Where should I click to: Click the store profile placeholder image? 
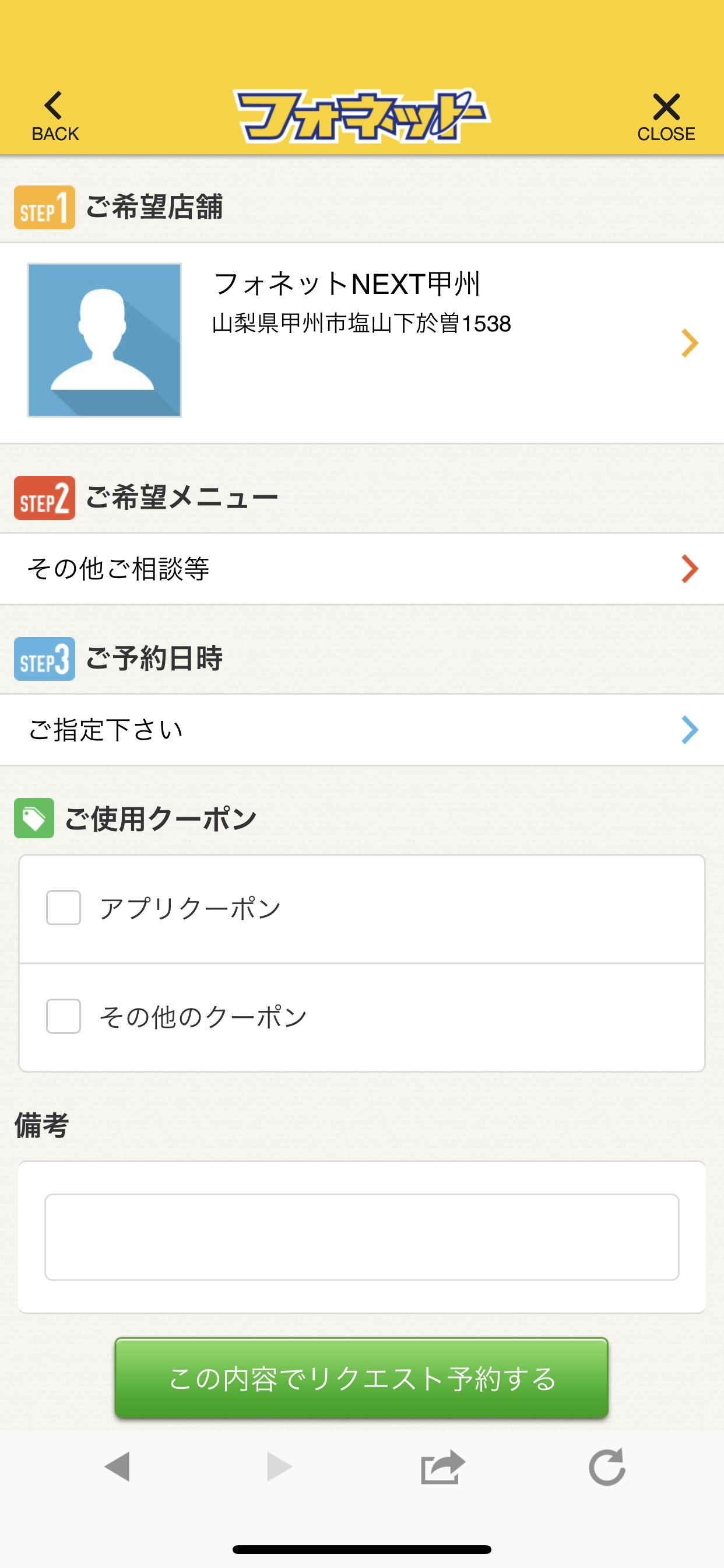pos(105,340)
